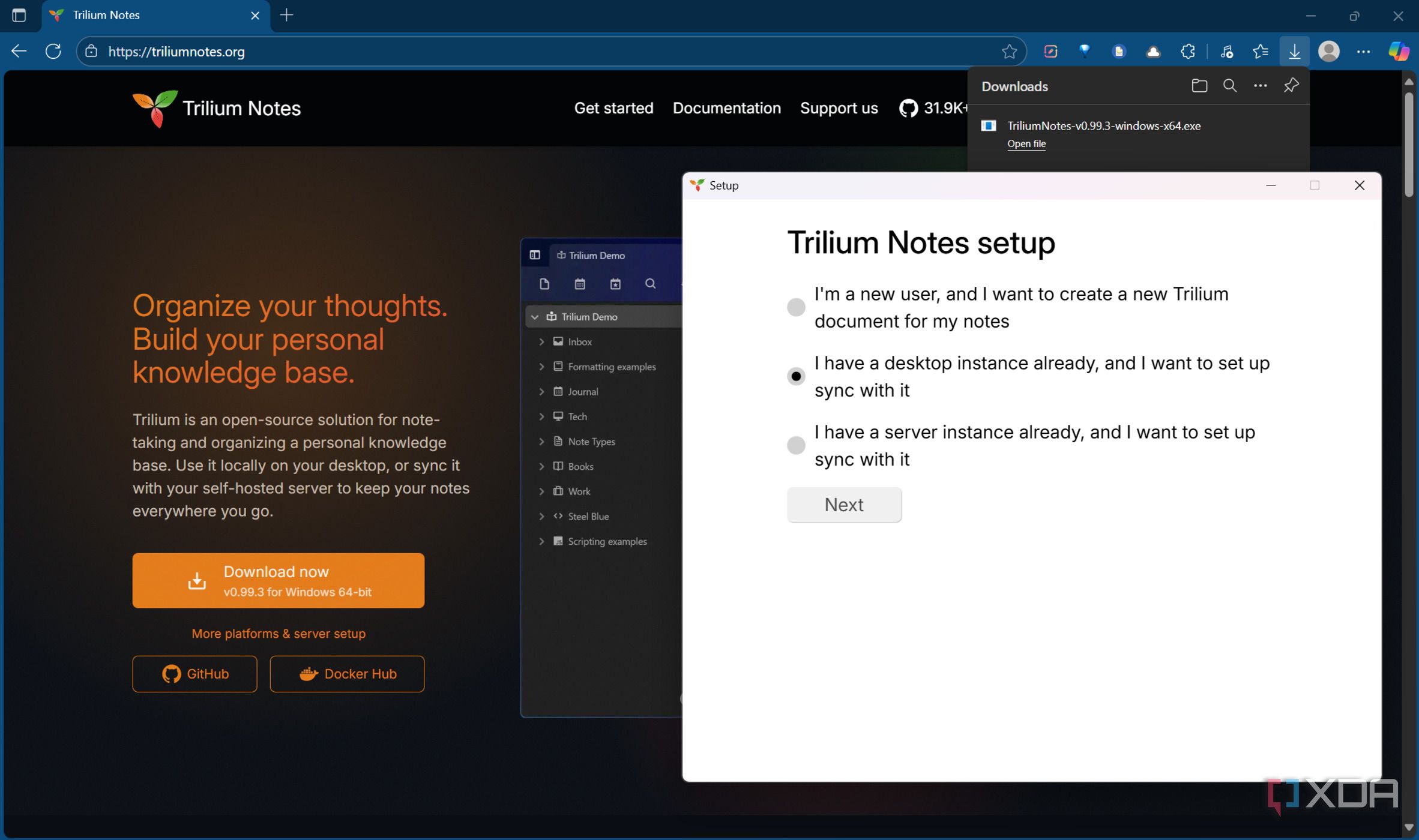Open the Copilot icon in the toolbar
The image size is (1419, 840).
click(x=1398, y=52)
